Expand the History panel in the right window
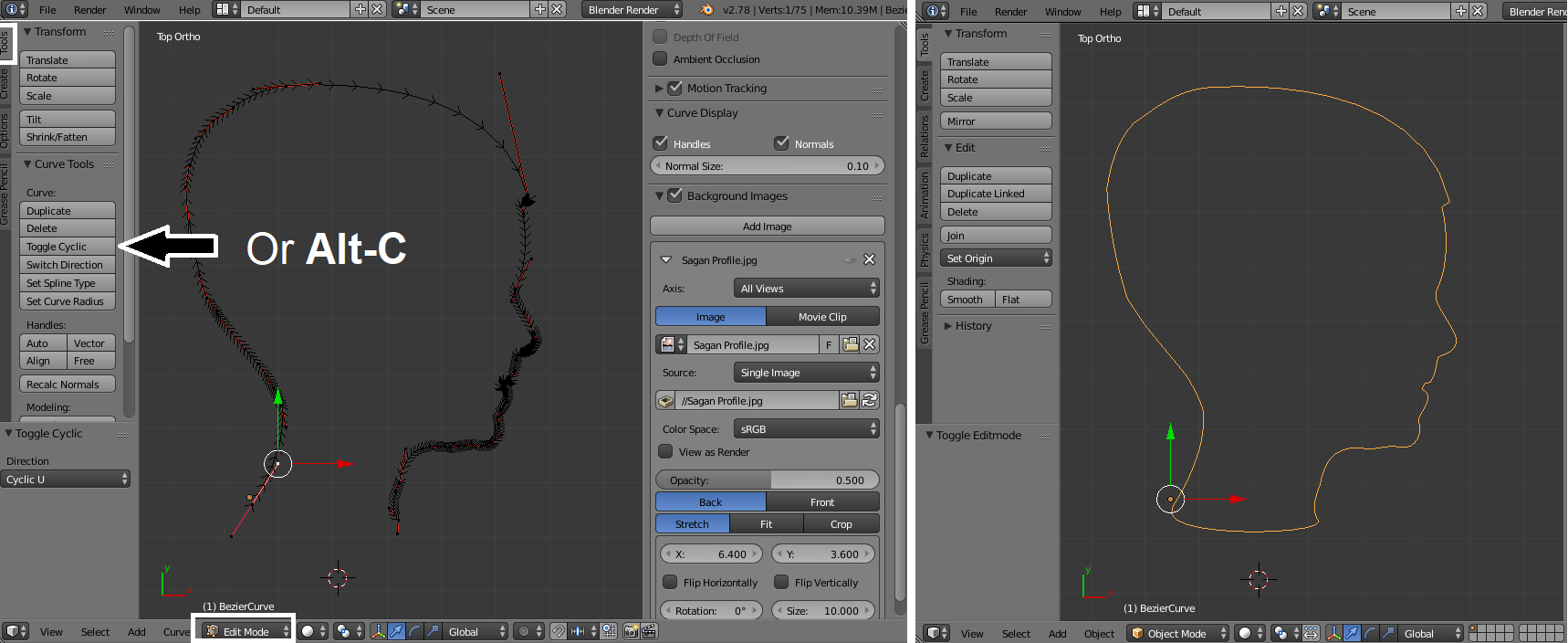1568x643 pixels. [948, 325]
